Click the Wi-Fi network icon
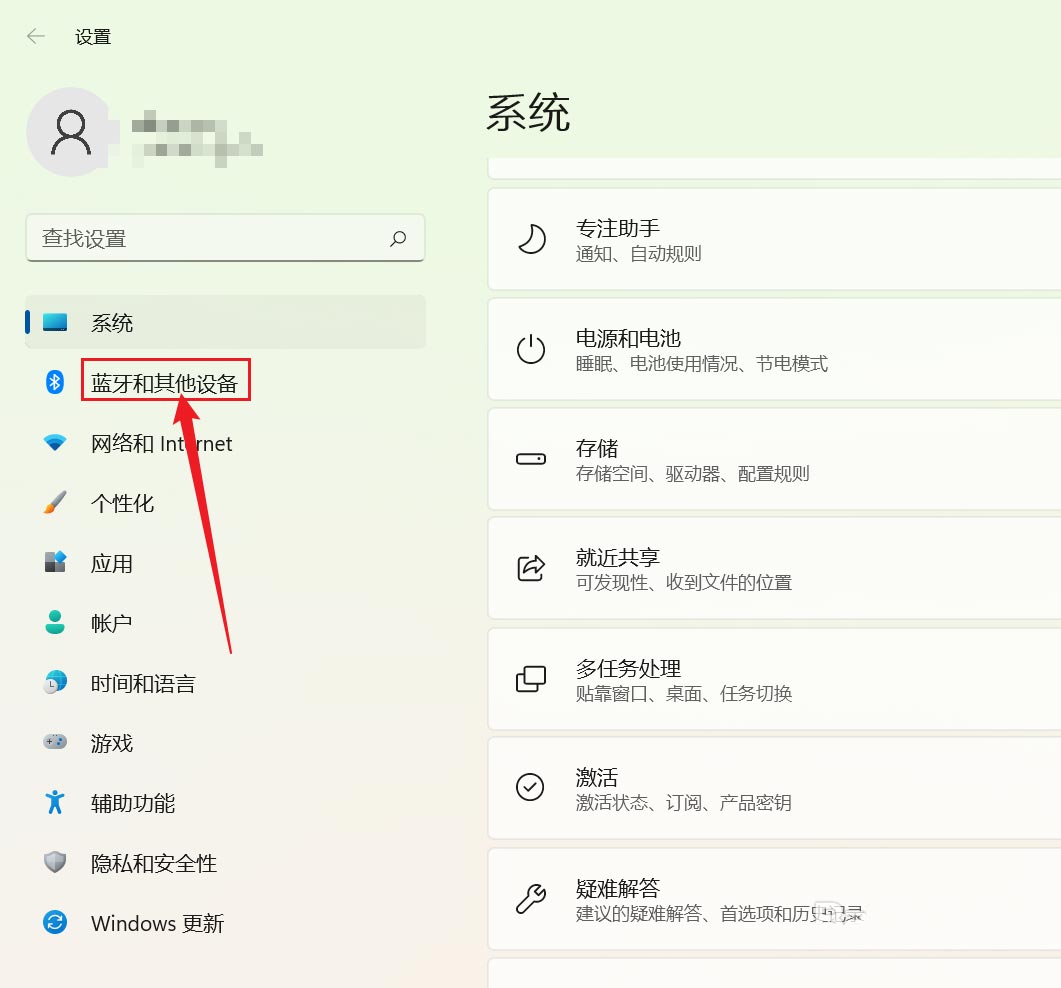The height and width of the screenshot is (988, 1061). coord(55,442)
